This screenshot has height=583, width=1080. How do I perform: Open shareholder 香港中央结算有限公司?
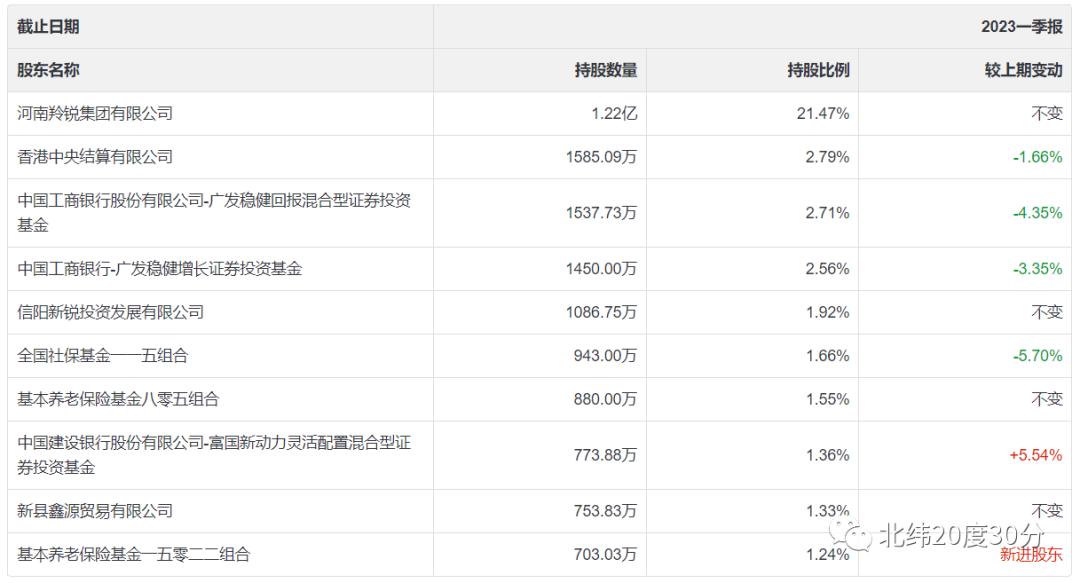(x=95, y=156)
